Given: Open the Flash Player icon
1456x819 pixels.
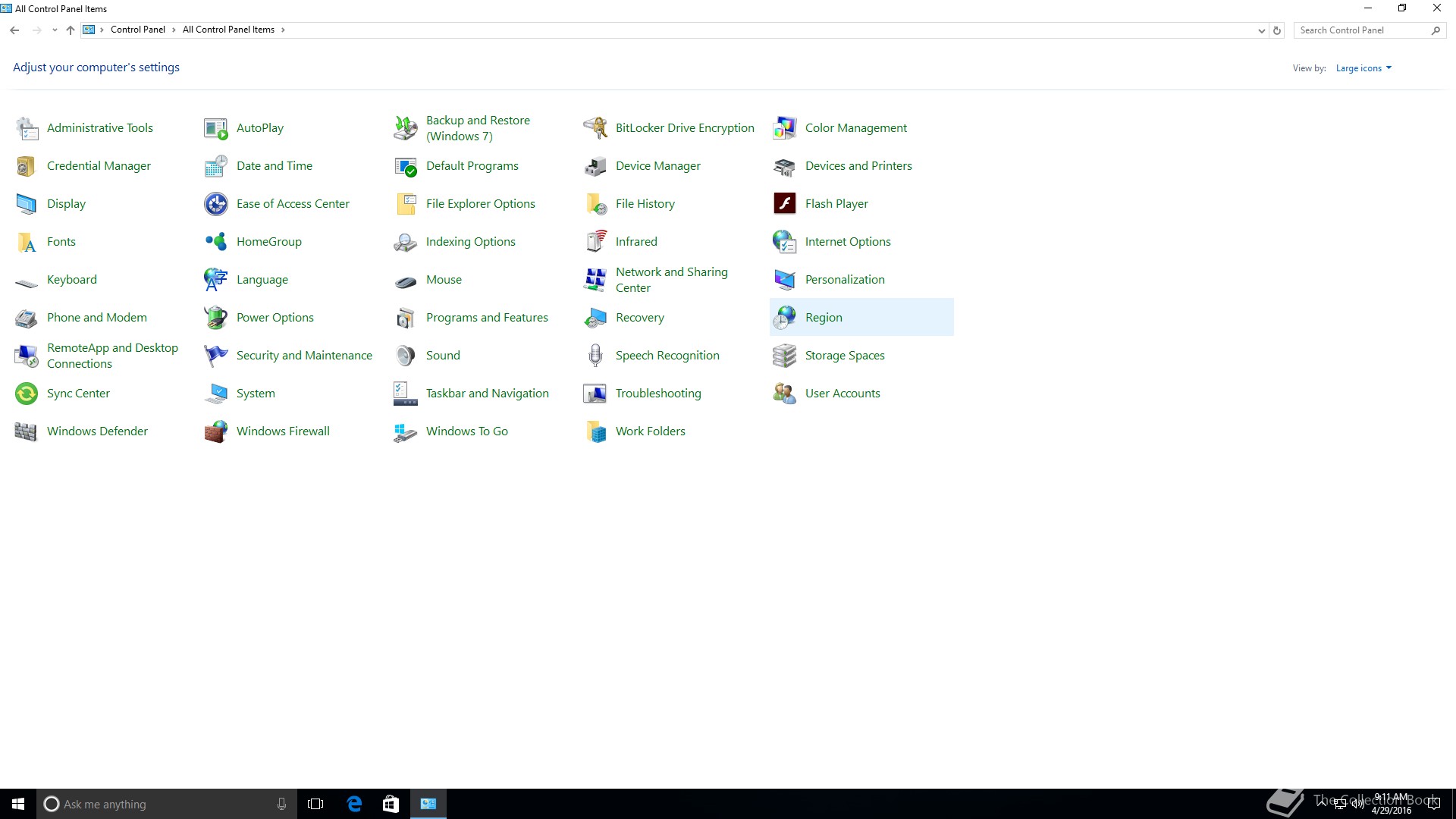Looking at the screenshot, I should click(785, 204).
